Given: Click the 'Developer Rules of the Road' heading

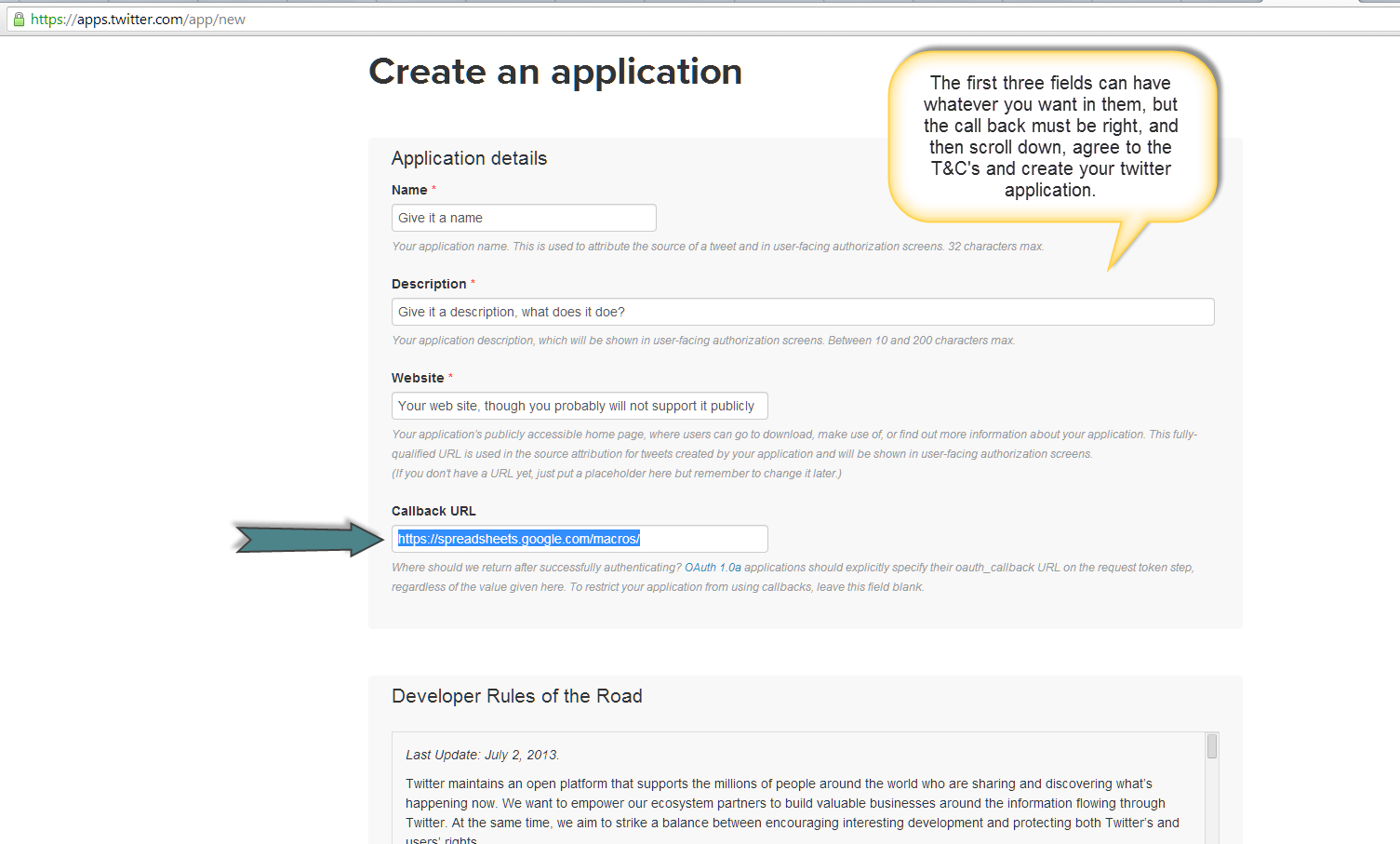Looking at the screenshot, I should click(x=517, y=696).
